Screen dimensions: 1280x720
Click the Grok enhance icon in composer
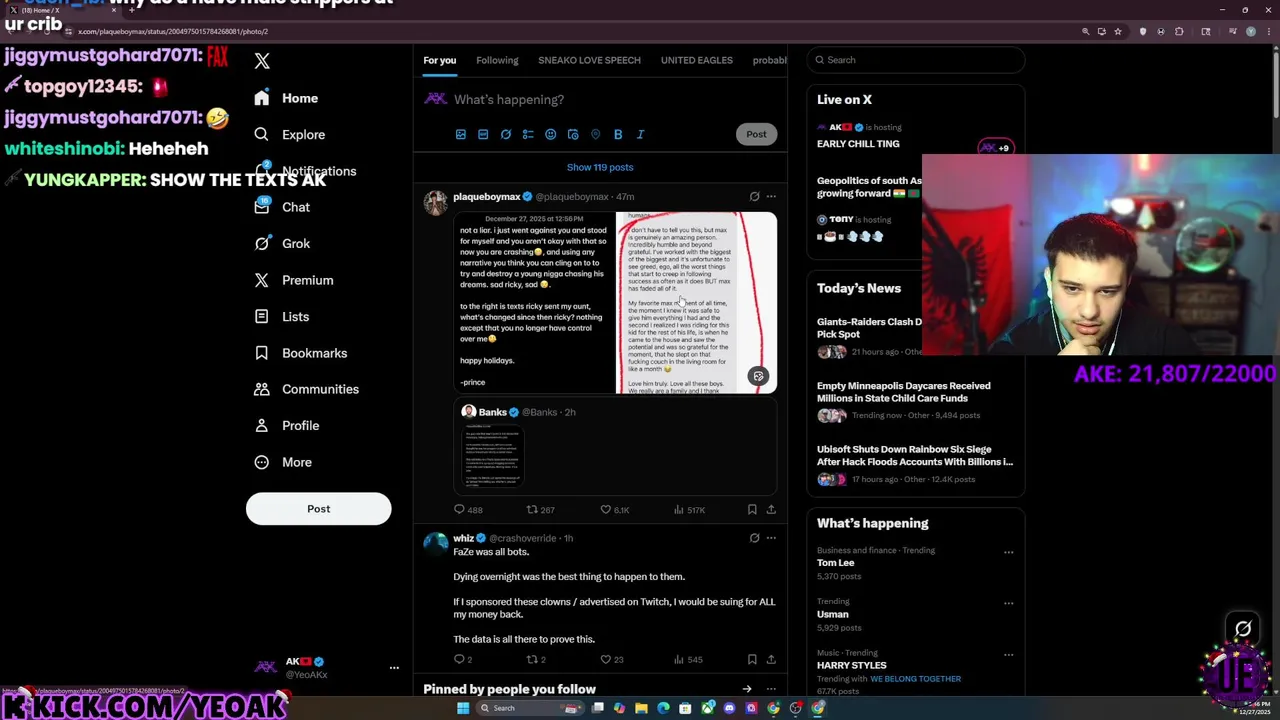click(x=506, y=134)
